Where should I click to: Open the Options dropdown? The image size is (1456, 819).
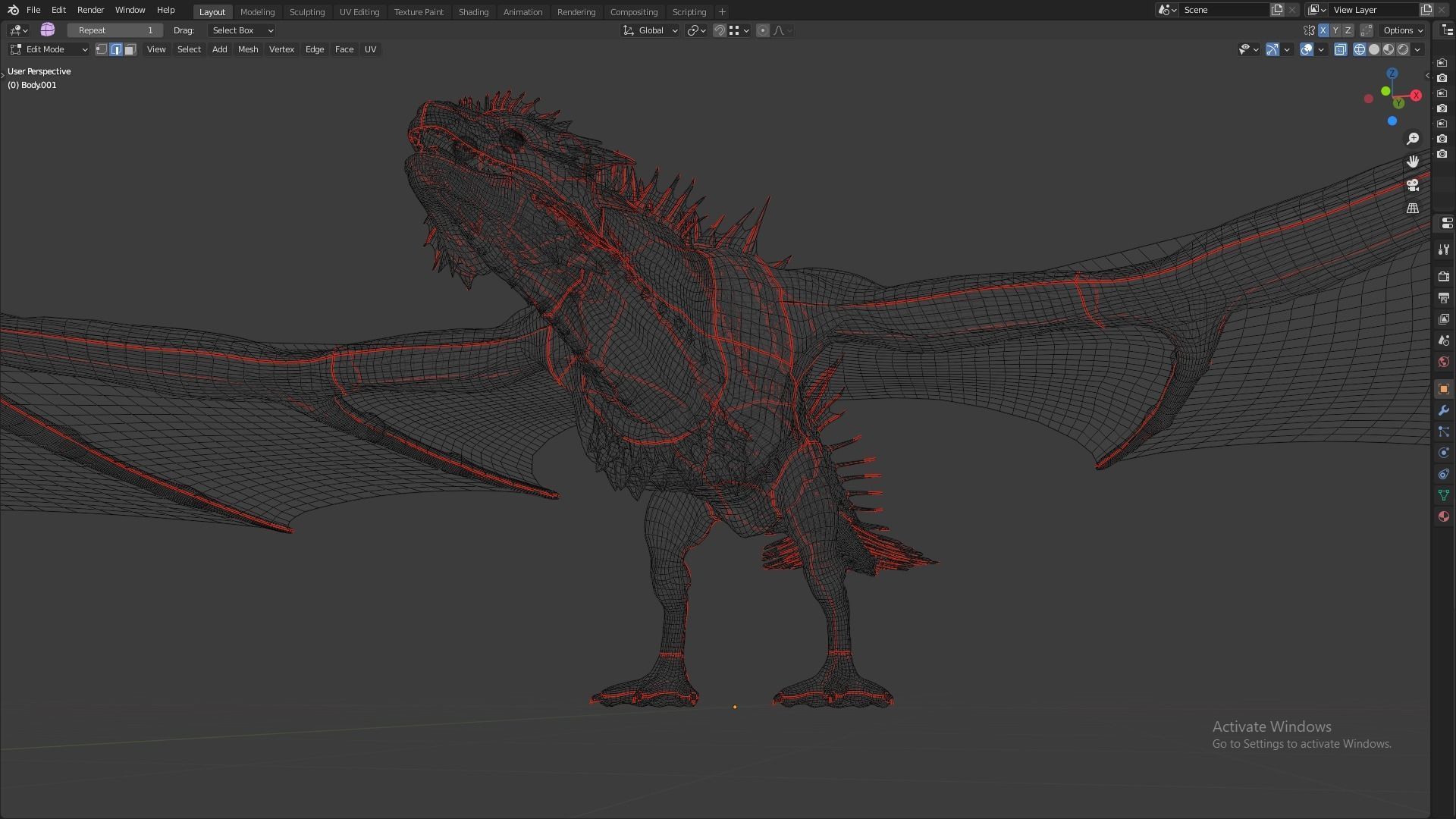pyautogui.click(x=1403, y=30)
